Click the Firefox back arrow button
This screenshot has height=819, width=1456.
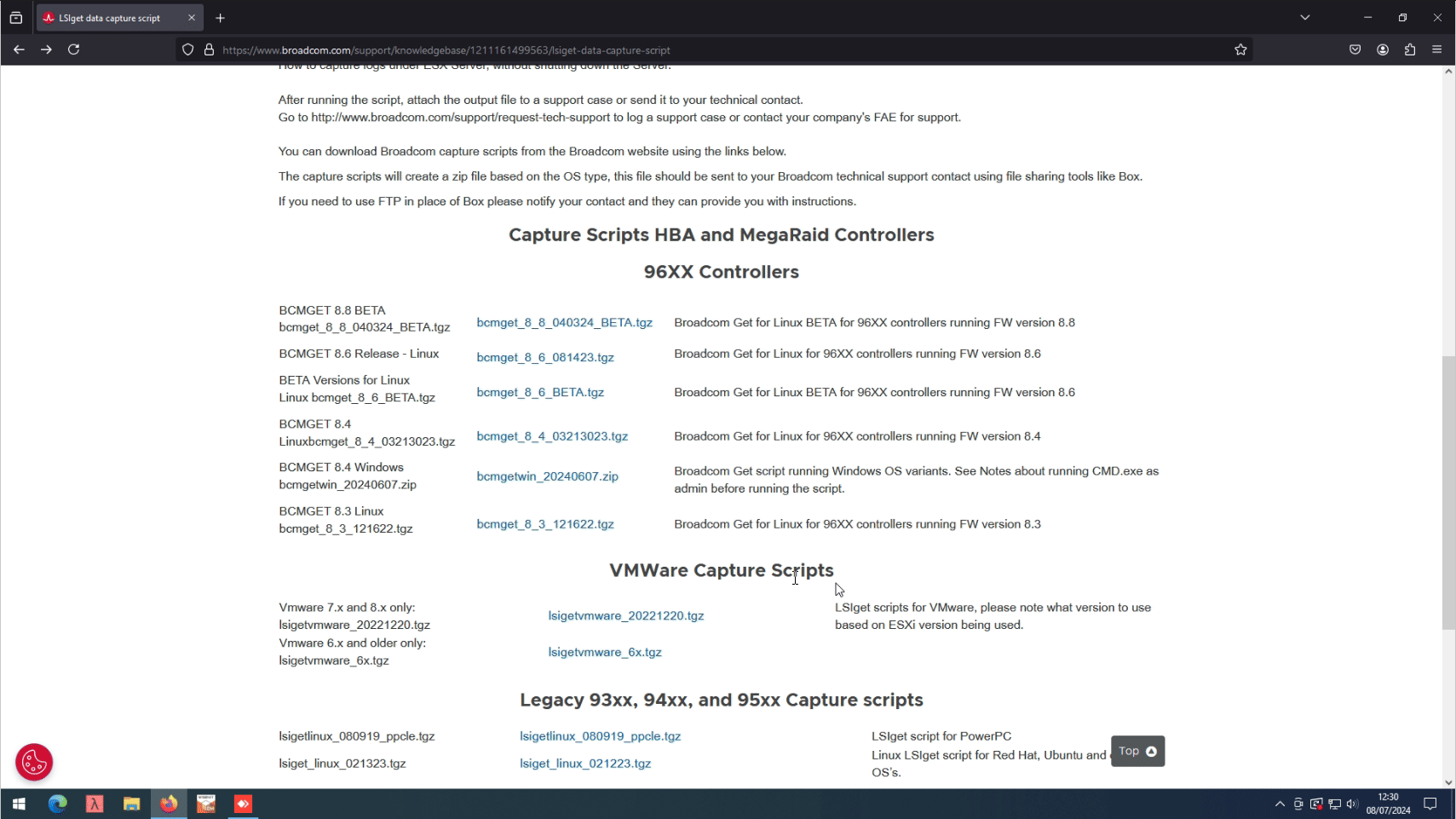pos(19,49)
